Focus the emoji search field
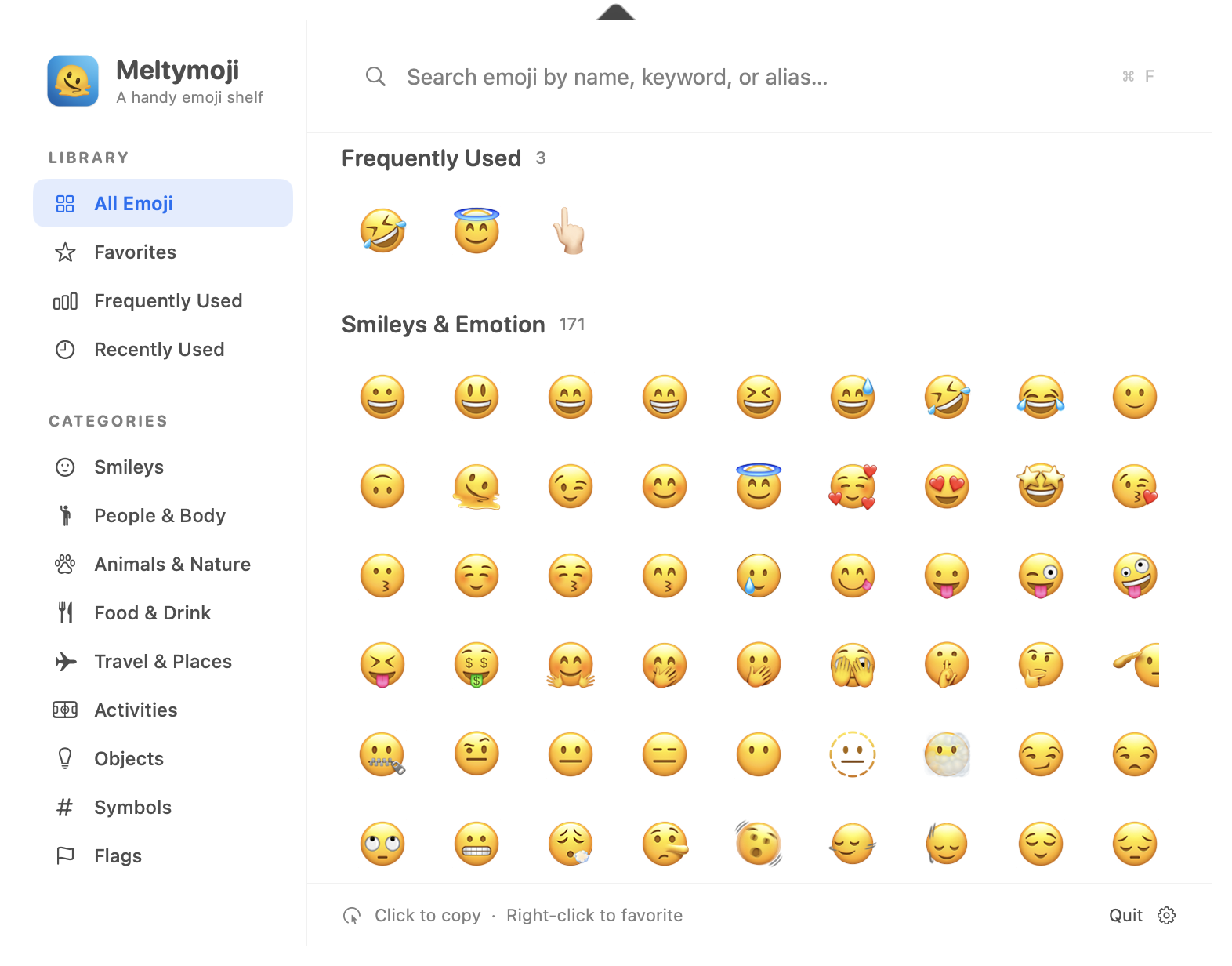Image resolution: width=1232 pixels, height=966 pixels. 760,77
